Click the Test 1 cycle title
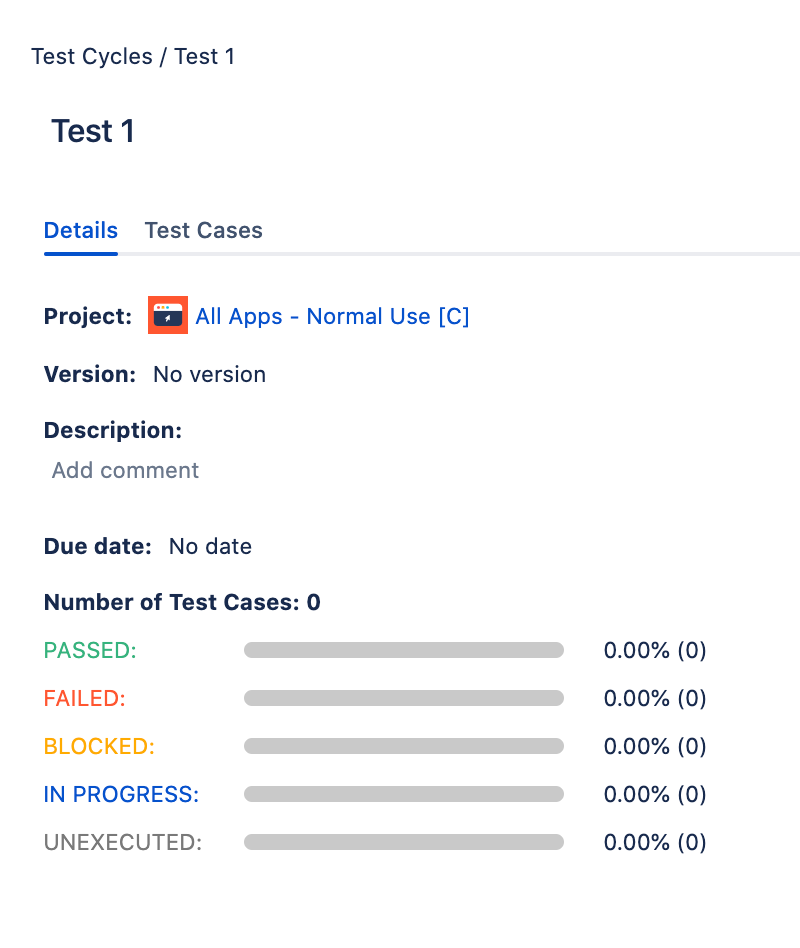Screen dimensions: 800x948 pos(93,131)
